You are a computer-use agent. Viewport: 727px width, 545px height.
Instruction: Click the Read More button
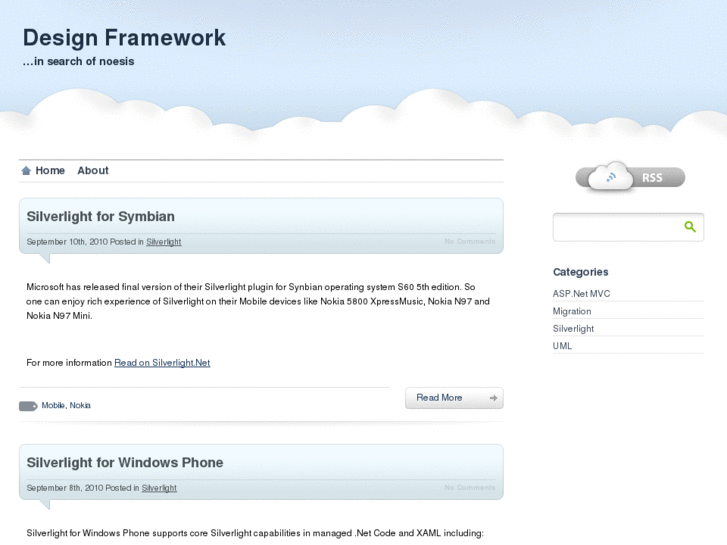coord(454,398)
